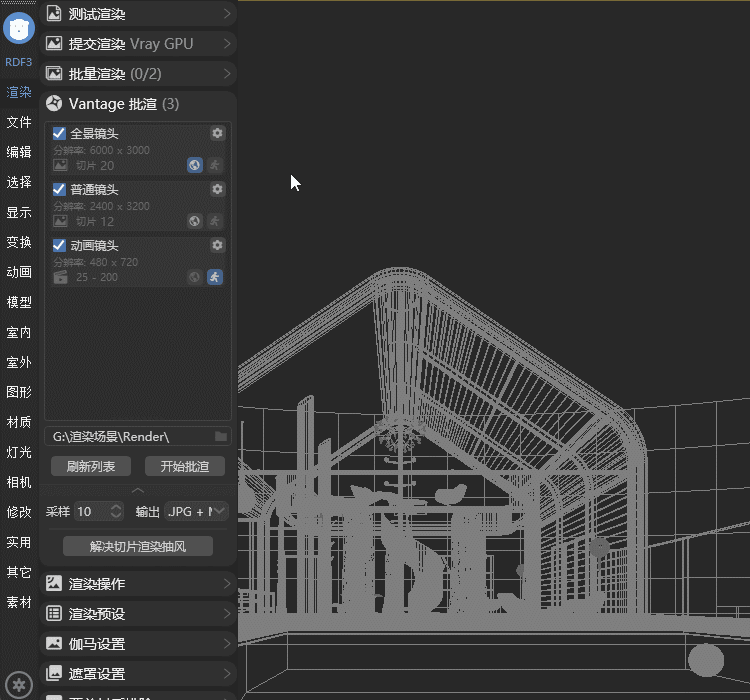750x700 pixels.
Task: Switch to the 材质 sidebar tab
Action: point(19,422)
